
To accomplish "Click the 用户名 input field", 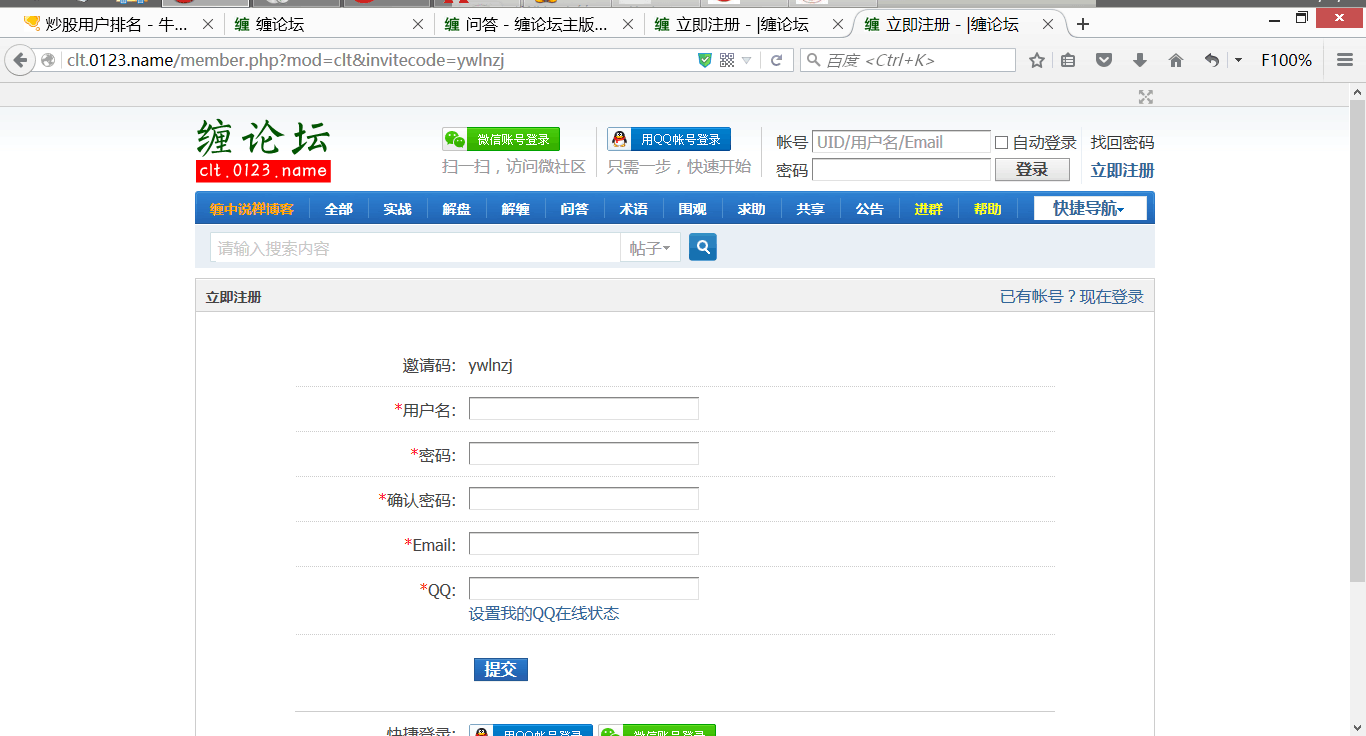I will click(x=583, y=409).
